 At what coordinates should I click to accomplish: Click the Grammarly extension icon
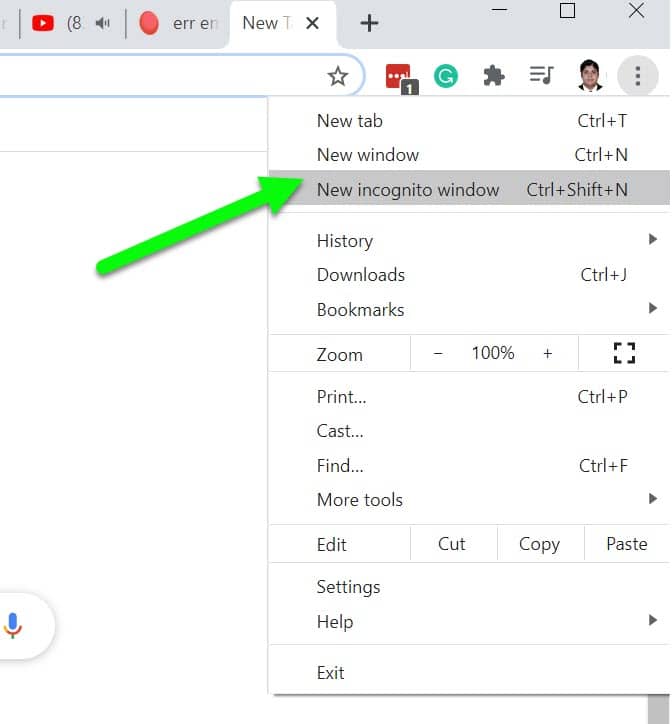[446, 76]
